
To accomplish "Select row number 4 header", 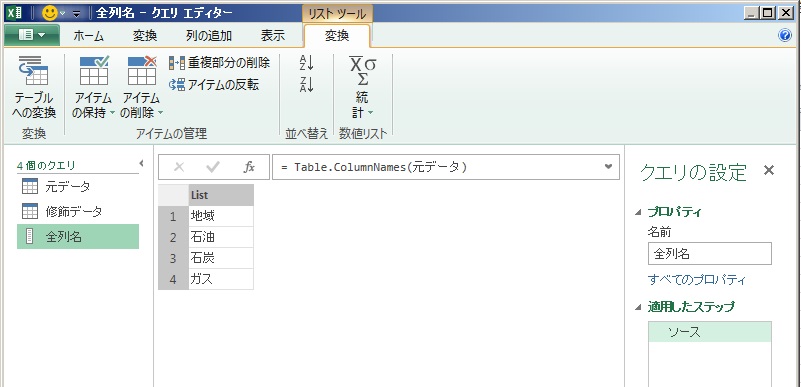I will (x=173, y=279).
